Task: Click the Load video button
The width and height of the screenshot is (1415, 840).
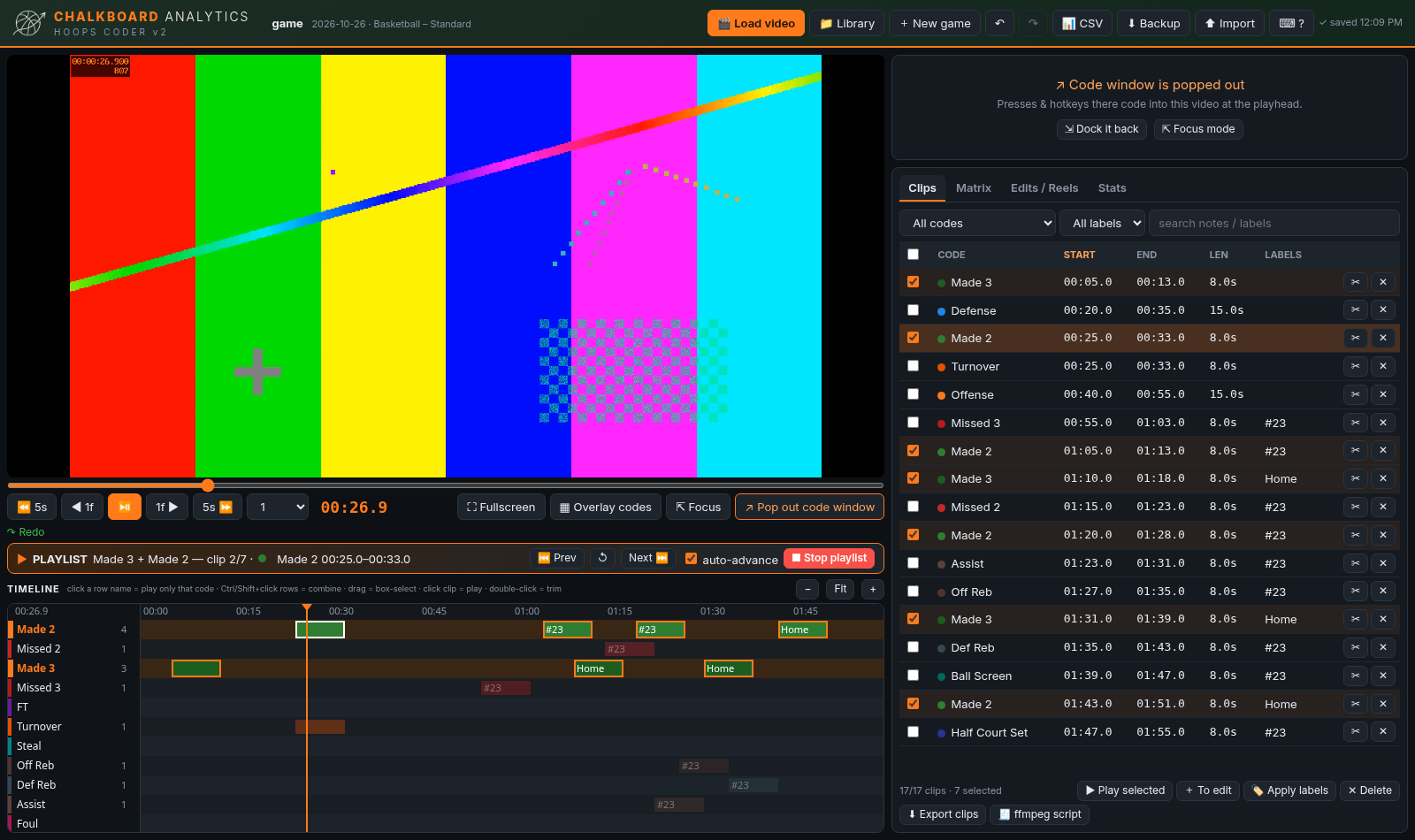Action: [756, 23]
